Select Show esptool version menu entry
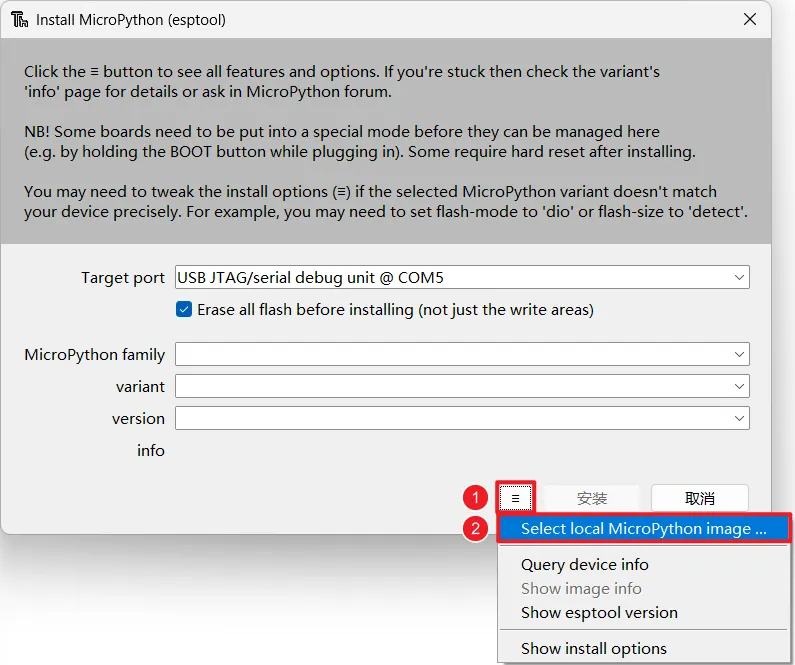 (x=599, y=613)
